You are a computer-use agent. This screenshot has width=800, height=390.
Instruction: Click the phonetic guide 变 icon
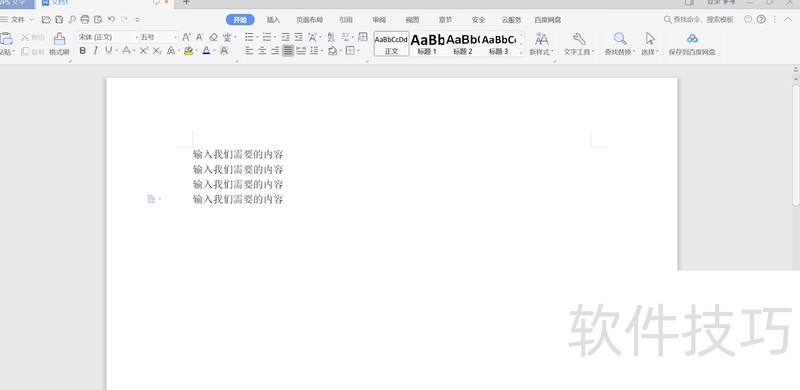[x=227, y=37]
